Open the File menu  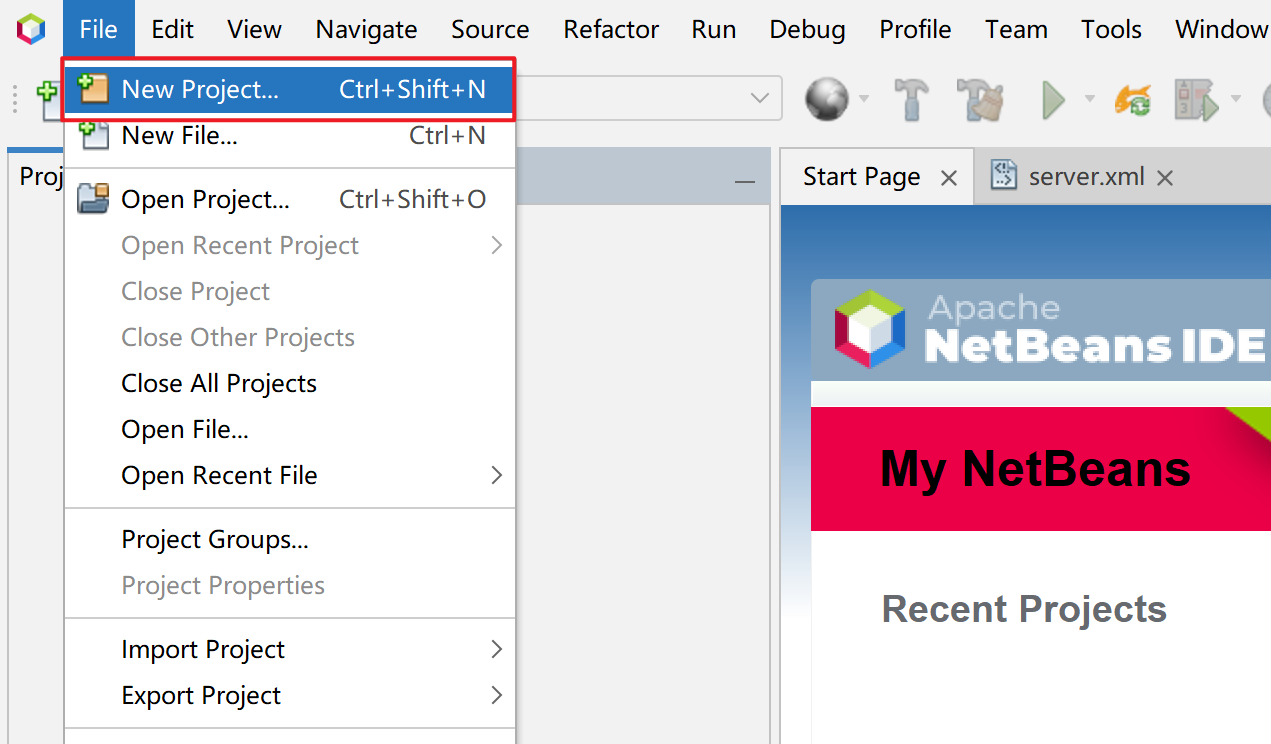click(98, 29)
